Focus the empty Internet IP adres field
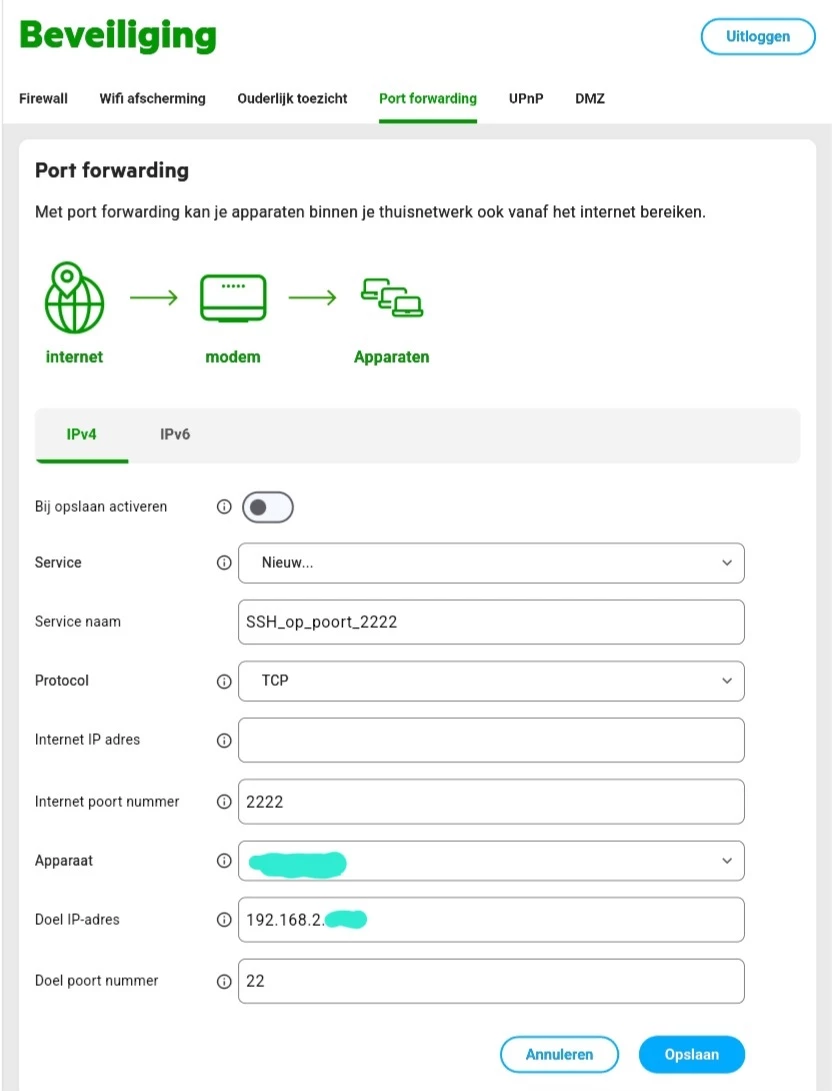Image resolution: width=832 pixels, height=1091 pixels. (491, 740)
